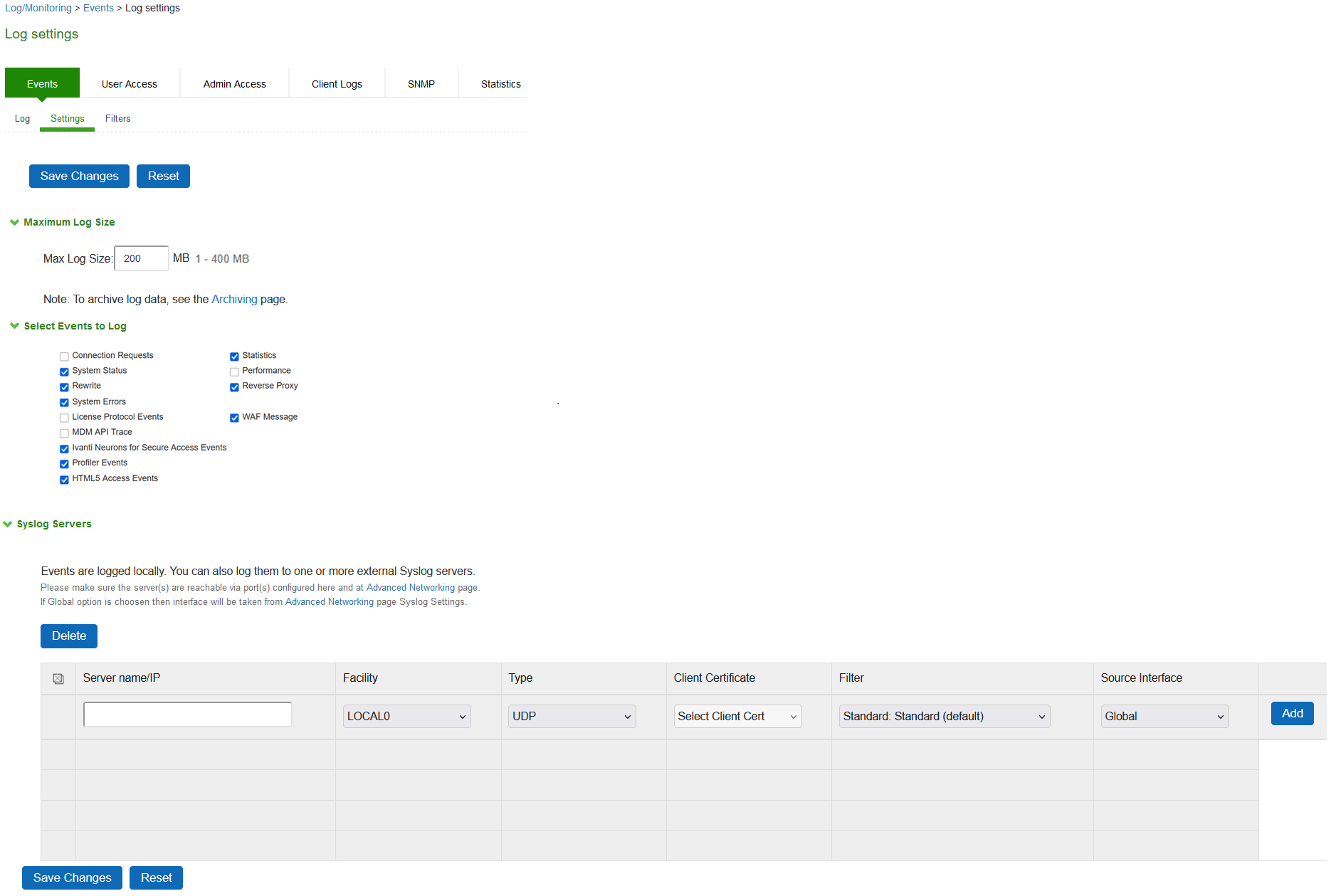Collapse the Maximum Log Size section
This screenshot has height=896, width=1331.
(14, 222)
